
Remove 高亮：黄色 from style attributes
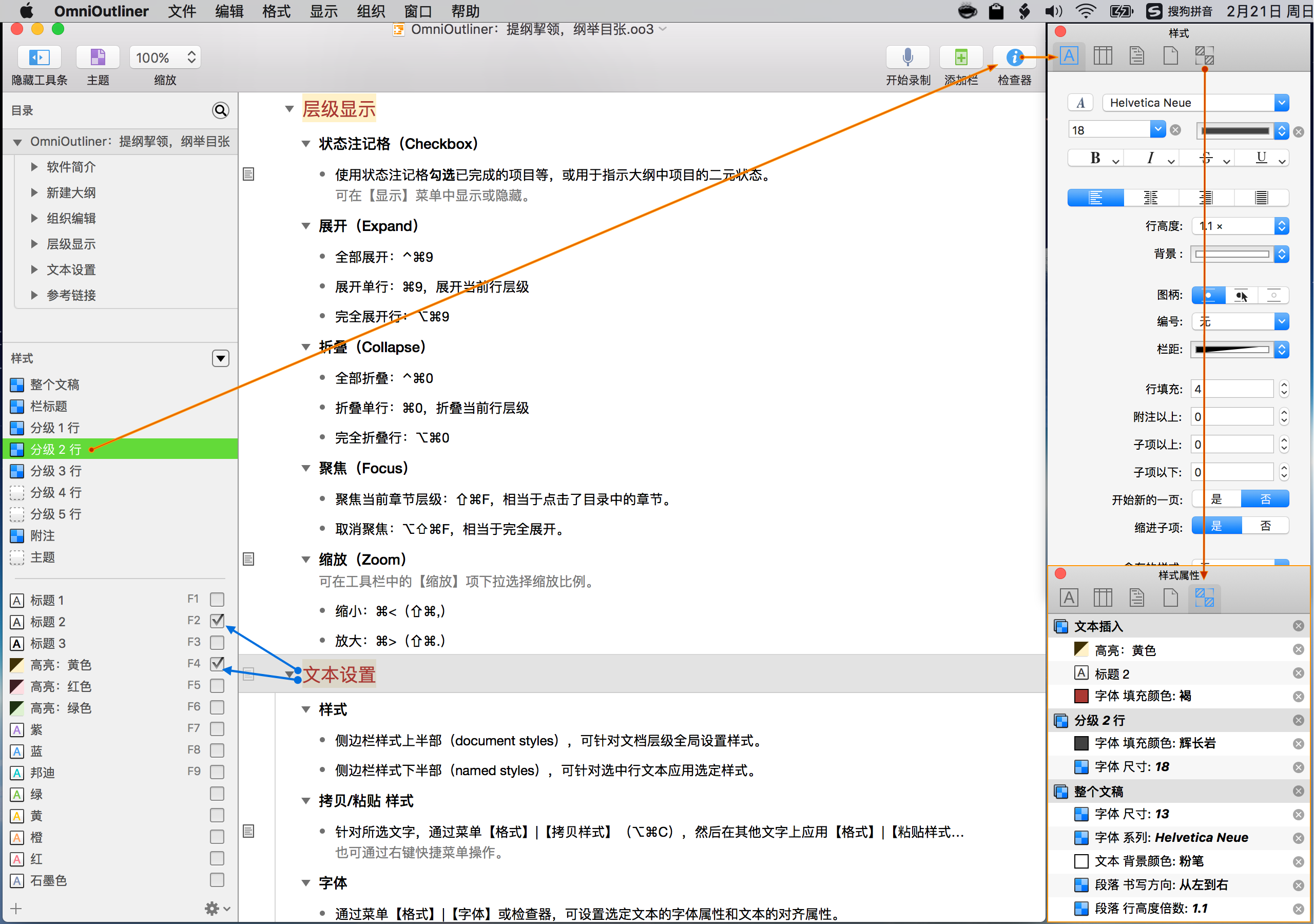pos(1298,649)
